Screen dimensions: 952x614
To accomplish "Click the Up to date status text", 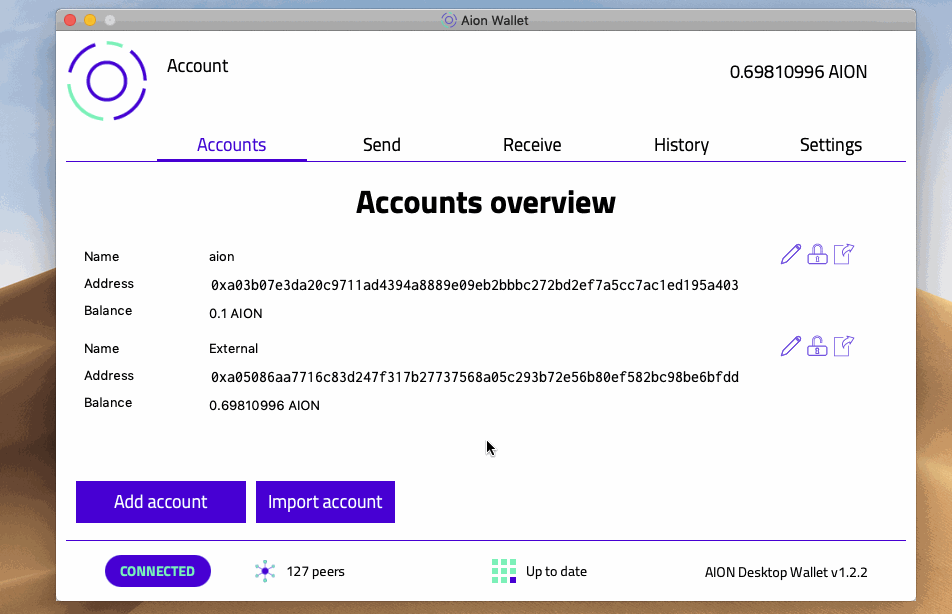I will tap(556, 571).
